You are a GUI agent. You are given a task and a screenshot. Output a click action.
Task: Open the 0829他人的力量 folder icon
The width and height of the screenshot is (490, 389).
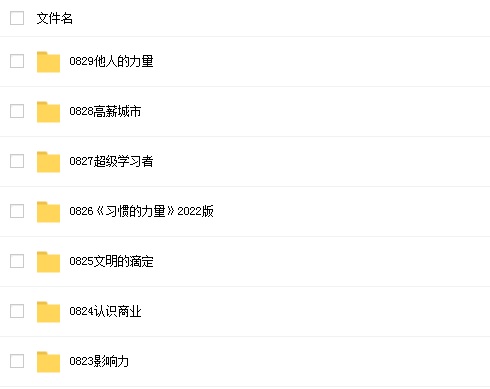point(48,62)
